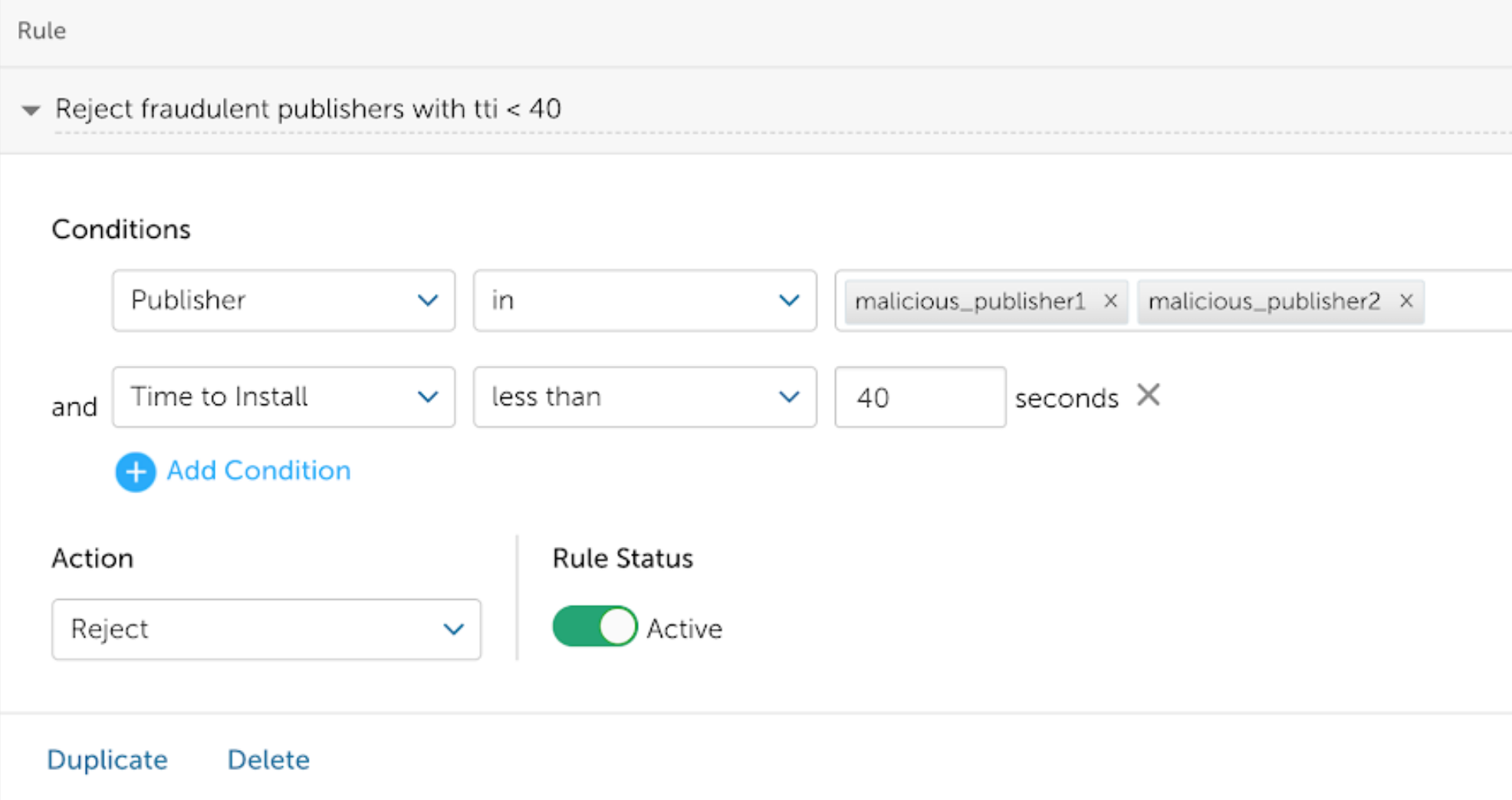Click the rule name text field
Screen dimensions: 1512x800
[307, 110]
